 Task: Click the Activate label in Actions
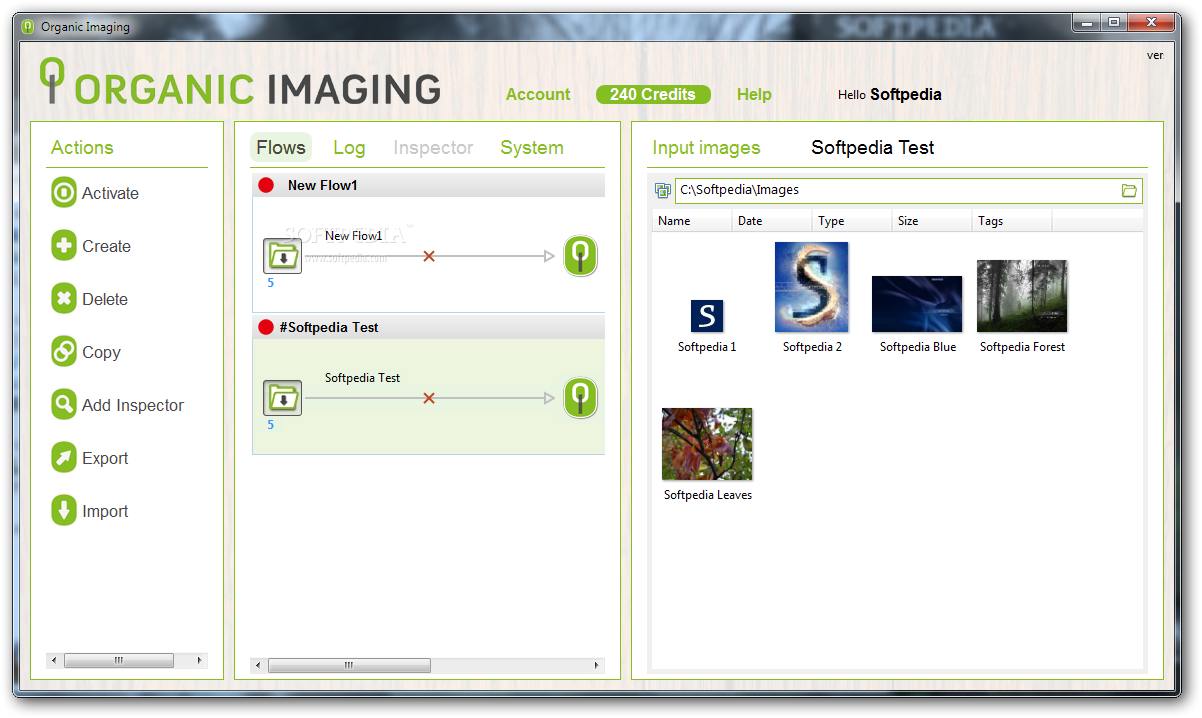(x=110, y=194)
